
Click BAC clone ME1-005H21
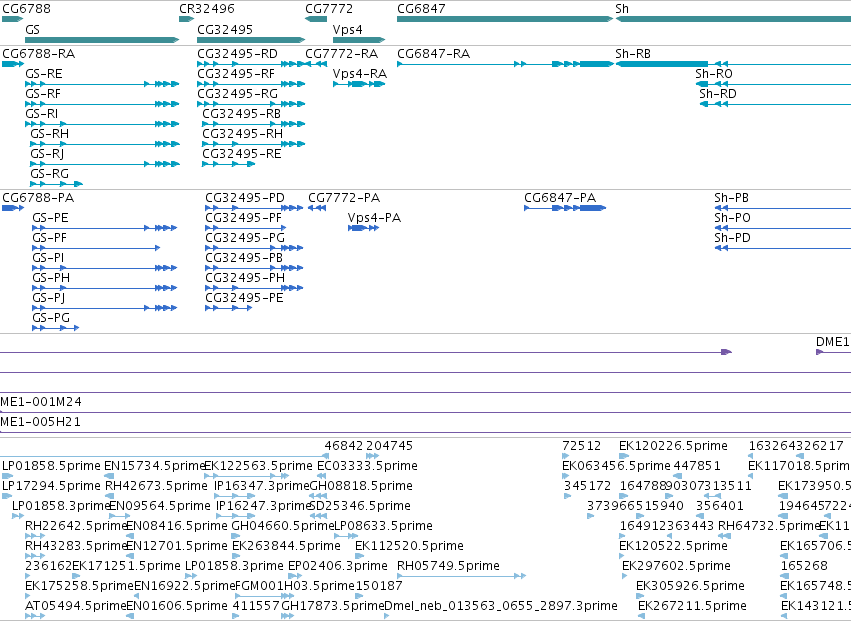pos(40,422)
